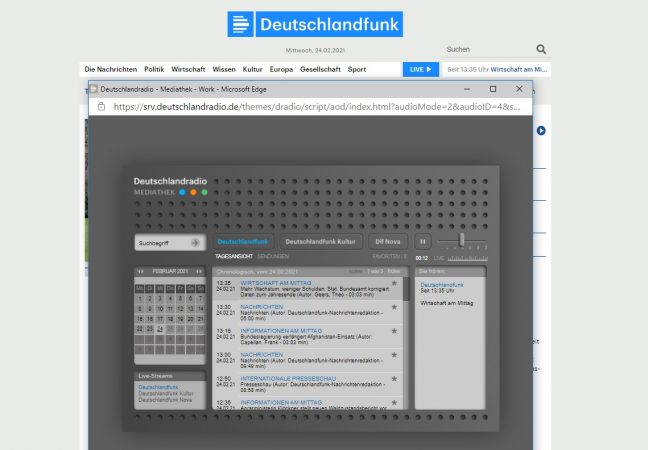This screenshot has height=450, width=648.
Task: Open the Europa section
Action: [x=281, y=69]
